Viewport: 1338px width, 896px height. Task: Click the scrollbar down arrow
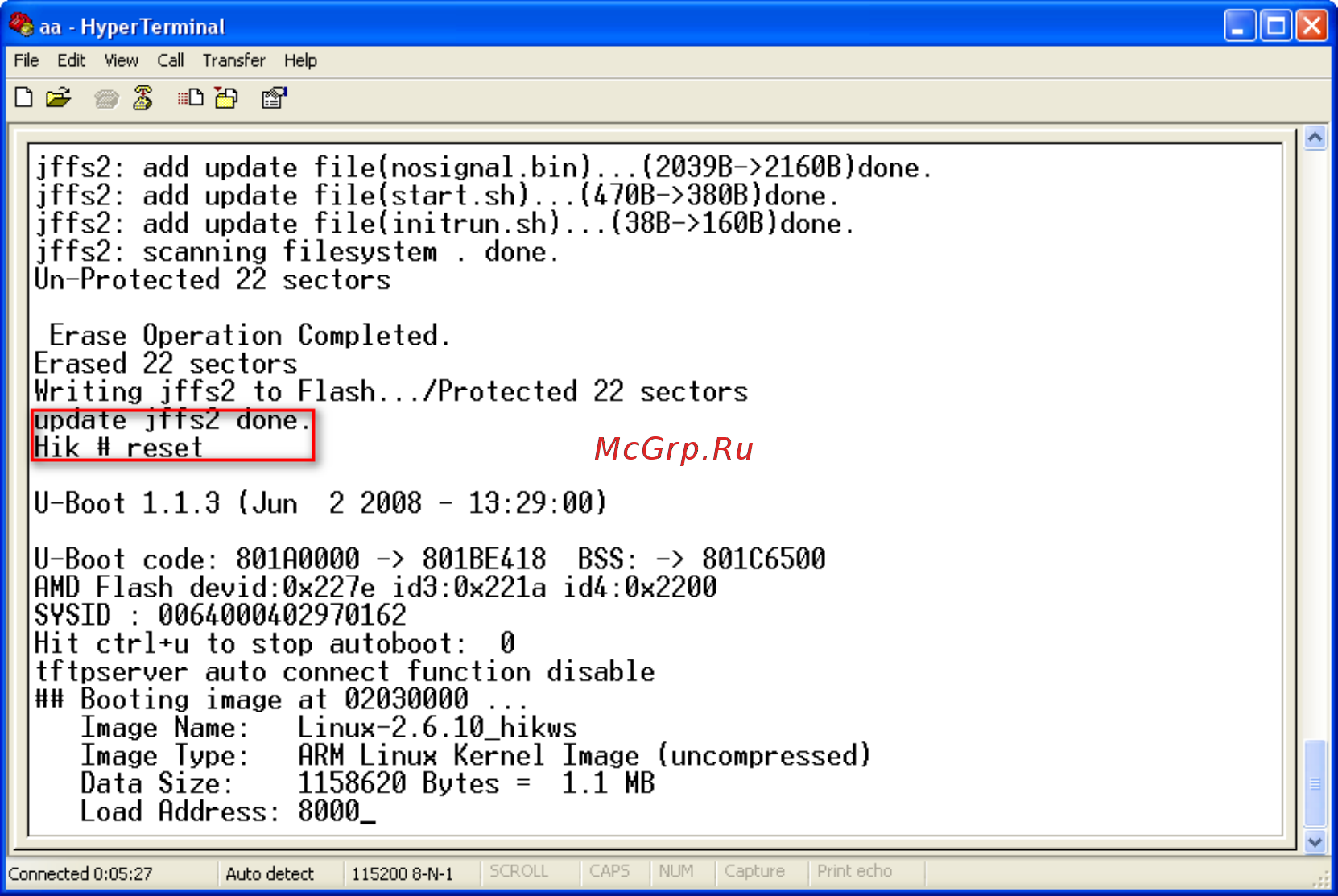coord(1315,842)
